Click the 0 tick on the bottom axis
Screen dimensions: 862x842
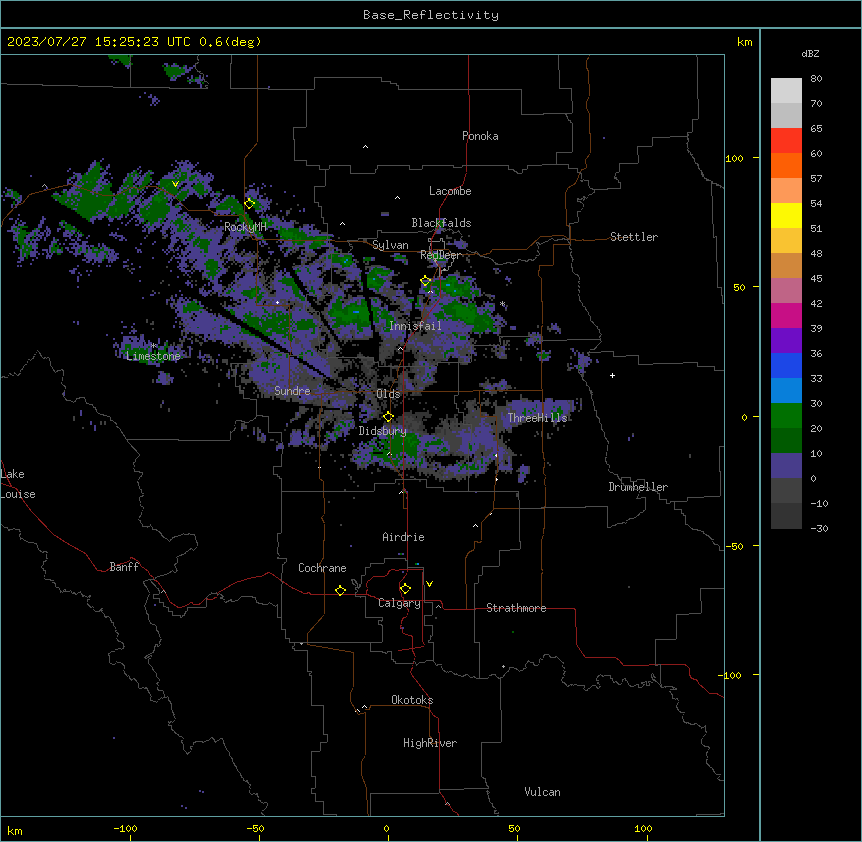(386, 828)
